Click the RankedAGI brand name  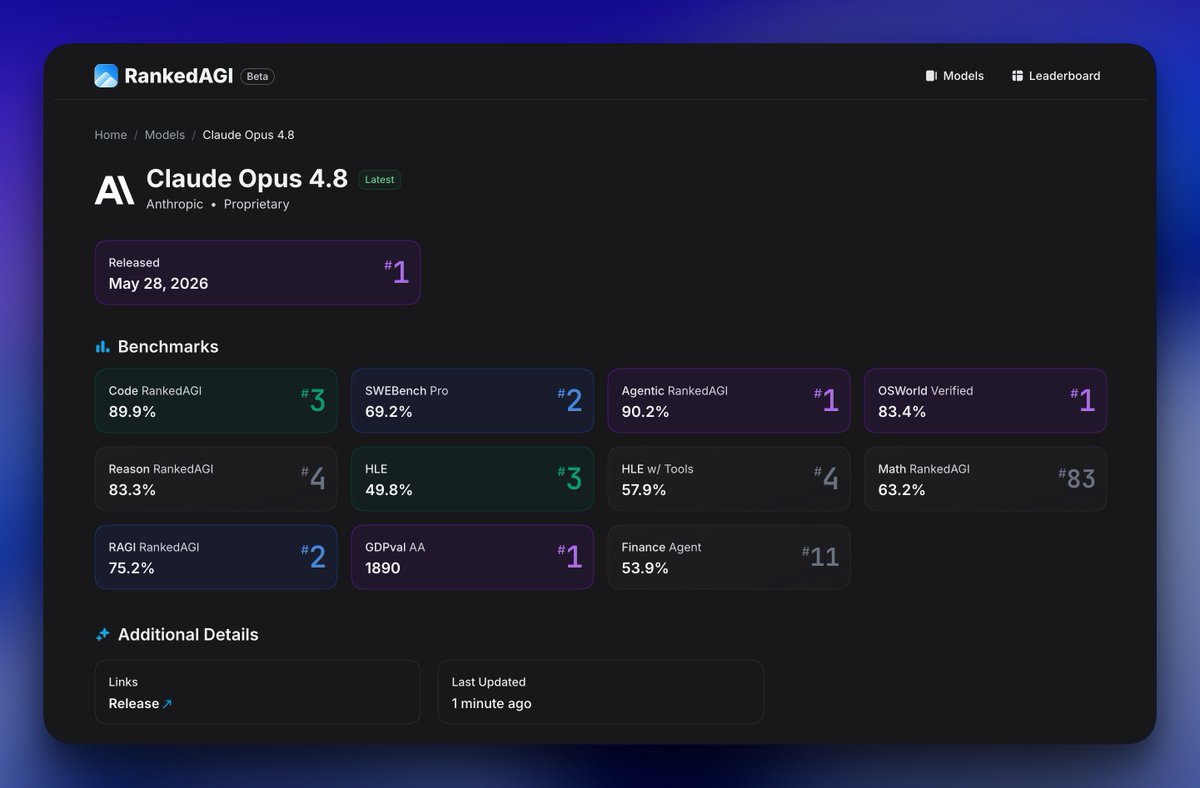pyautogui.click(x=178, y=76)
